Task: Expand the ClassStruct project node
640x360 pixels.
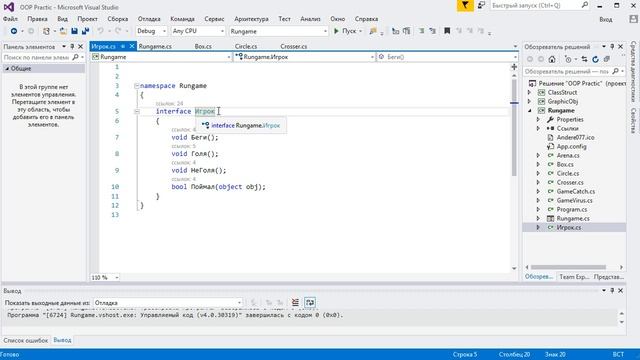Action: click(529, 93)
